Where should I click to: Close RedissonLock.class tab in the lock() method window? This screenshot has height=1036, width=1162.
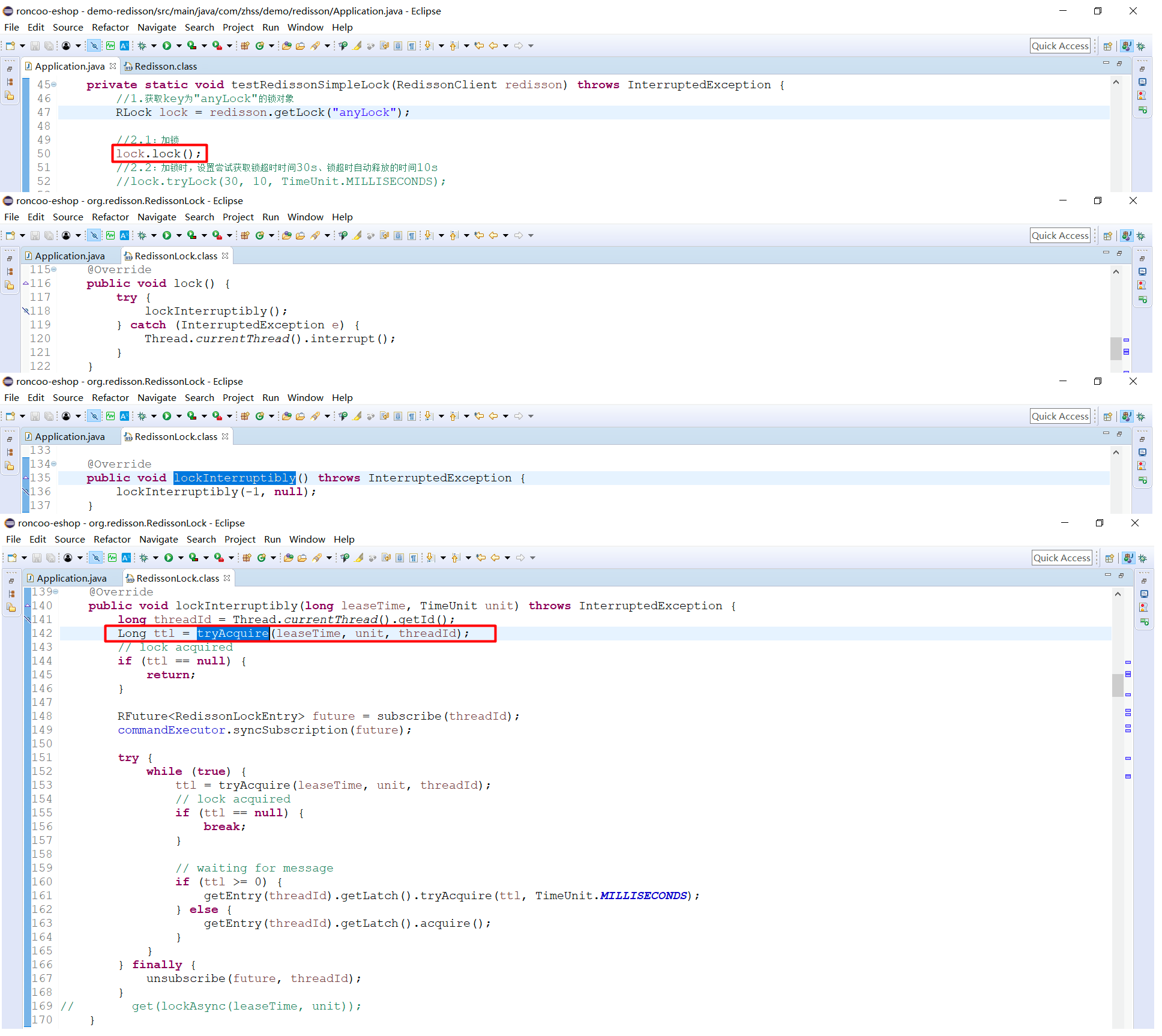[x=225, y=256]
